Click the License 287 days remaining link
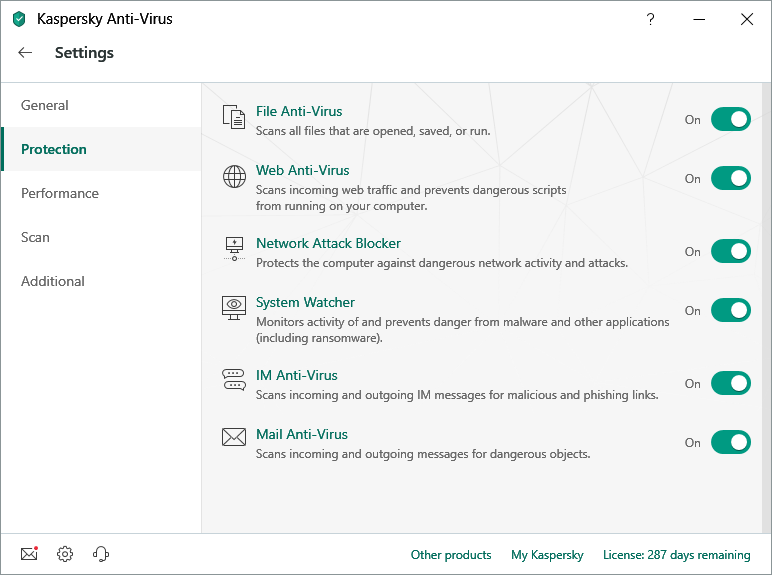Screen dimensions: 772x575 coord(676,555)
